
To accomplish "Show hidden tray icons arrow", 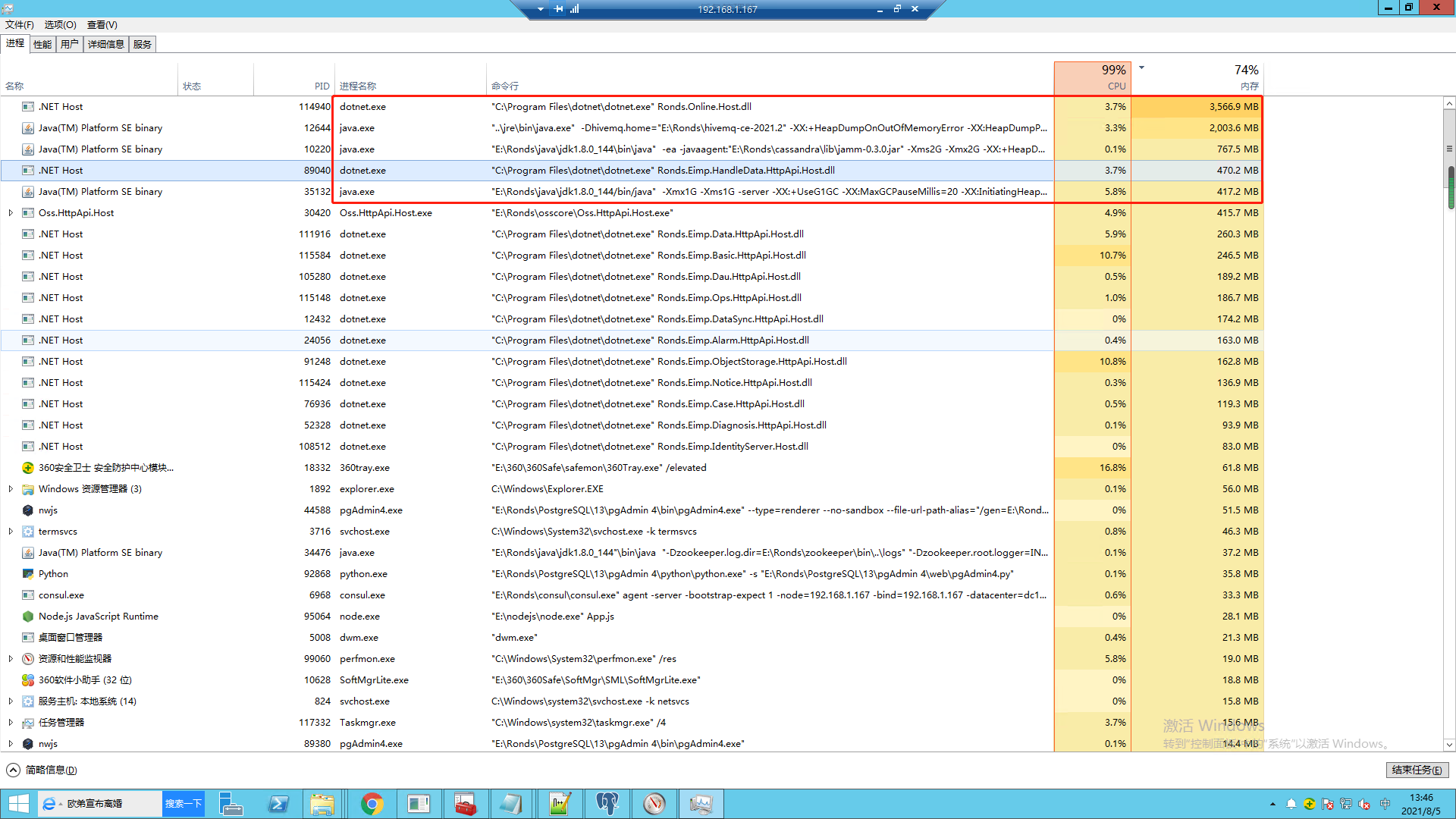I will click(x=1272, y=804).
